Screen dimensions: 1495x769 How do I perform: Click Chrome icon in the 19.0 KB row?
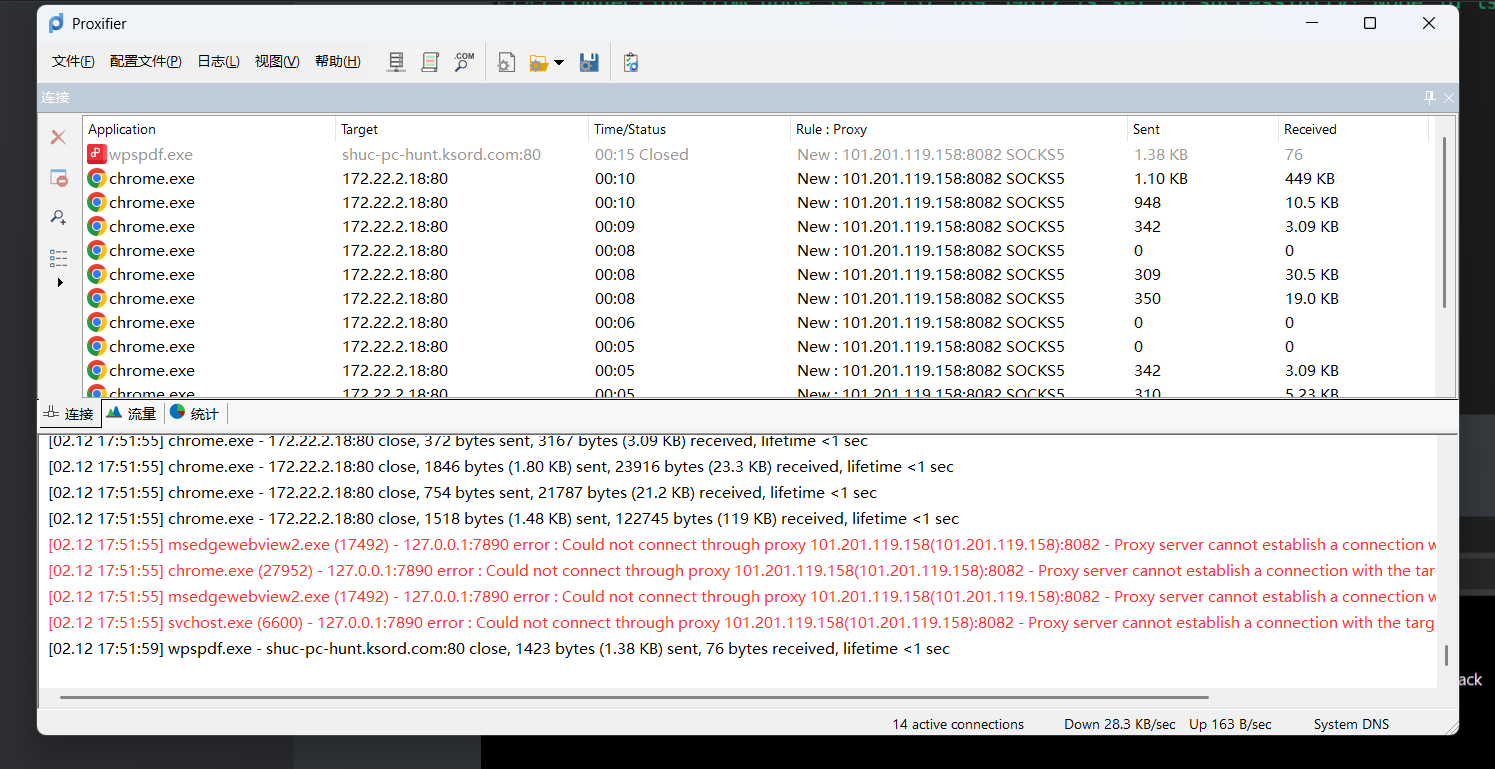97,298
